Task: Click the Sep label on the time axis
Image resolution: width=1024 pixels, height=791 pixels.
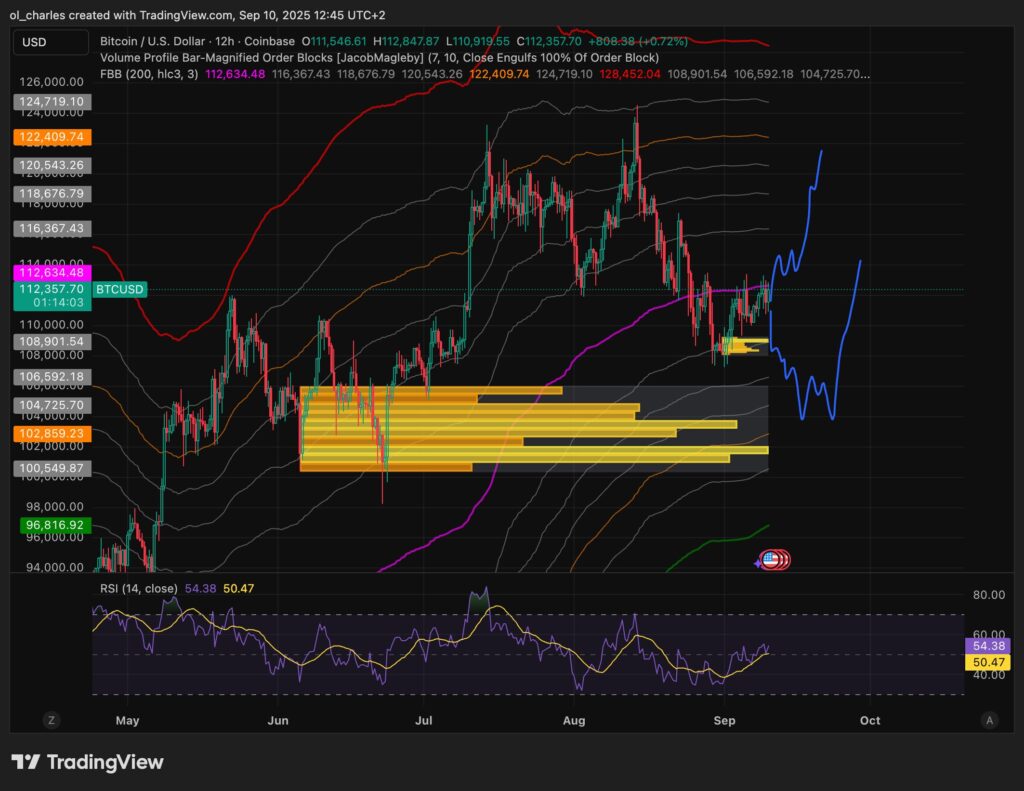Action: tap(724, 720)
